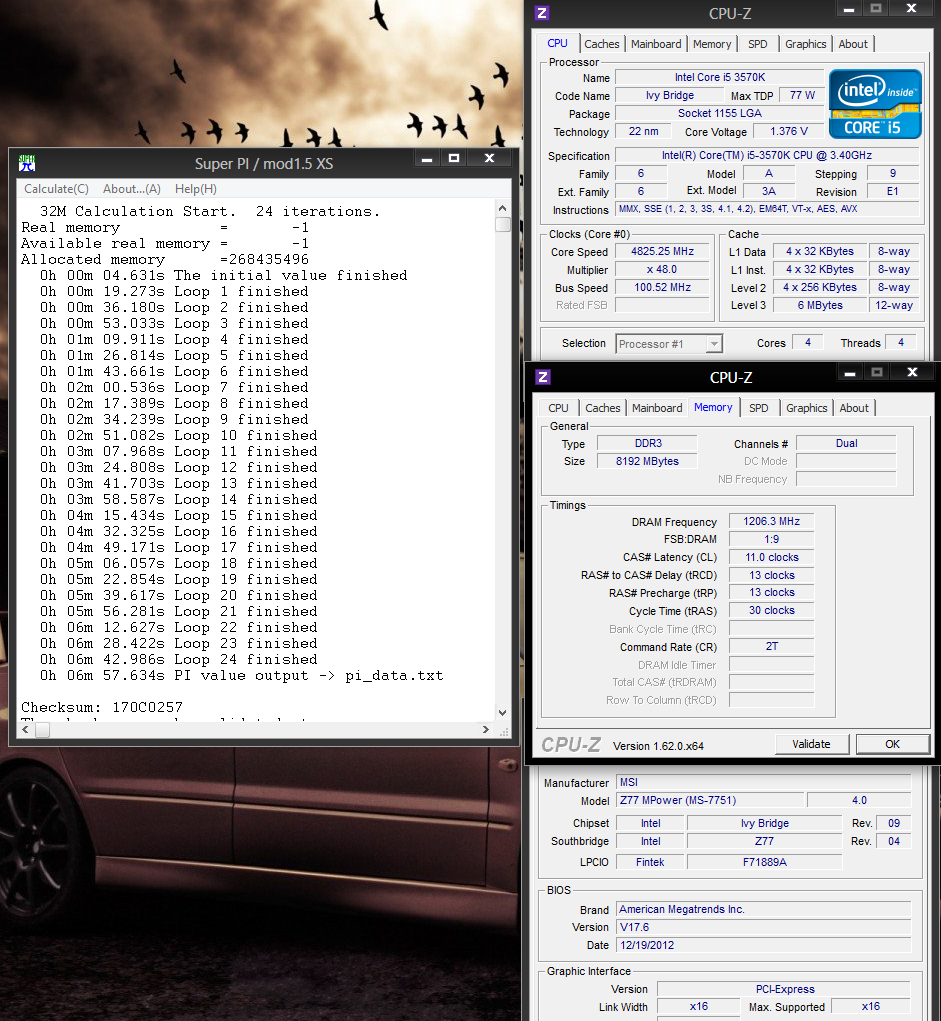This screenshot has height=1021, width=941.
Task: Open the Processor #1 selection dropdown
Action: tap(669, 344)
